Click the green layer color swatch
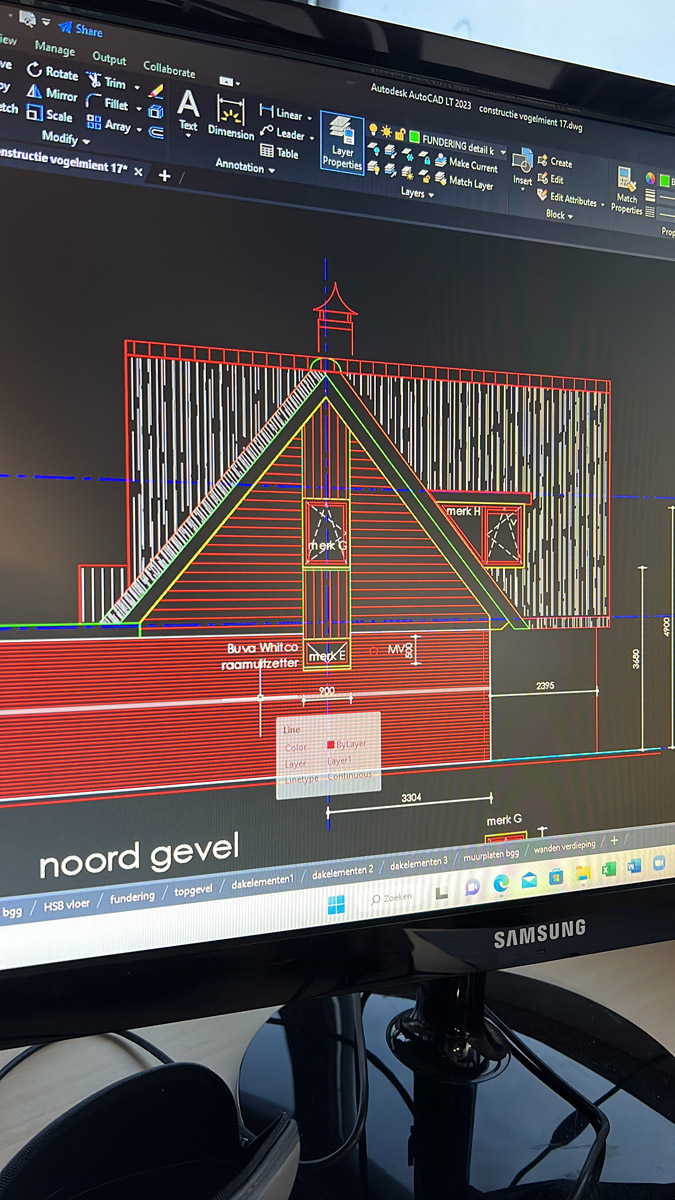The height and width of the screenshot is (1200, 675). 414,136
